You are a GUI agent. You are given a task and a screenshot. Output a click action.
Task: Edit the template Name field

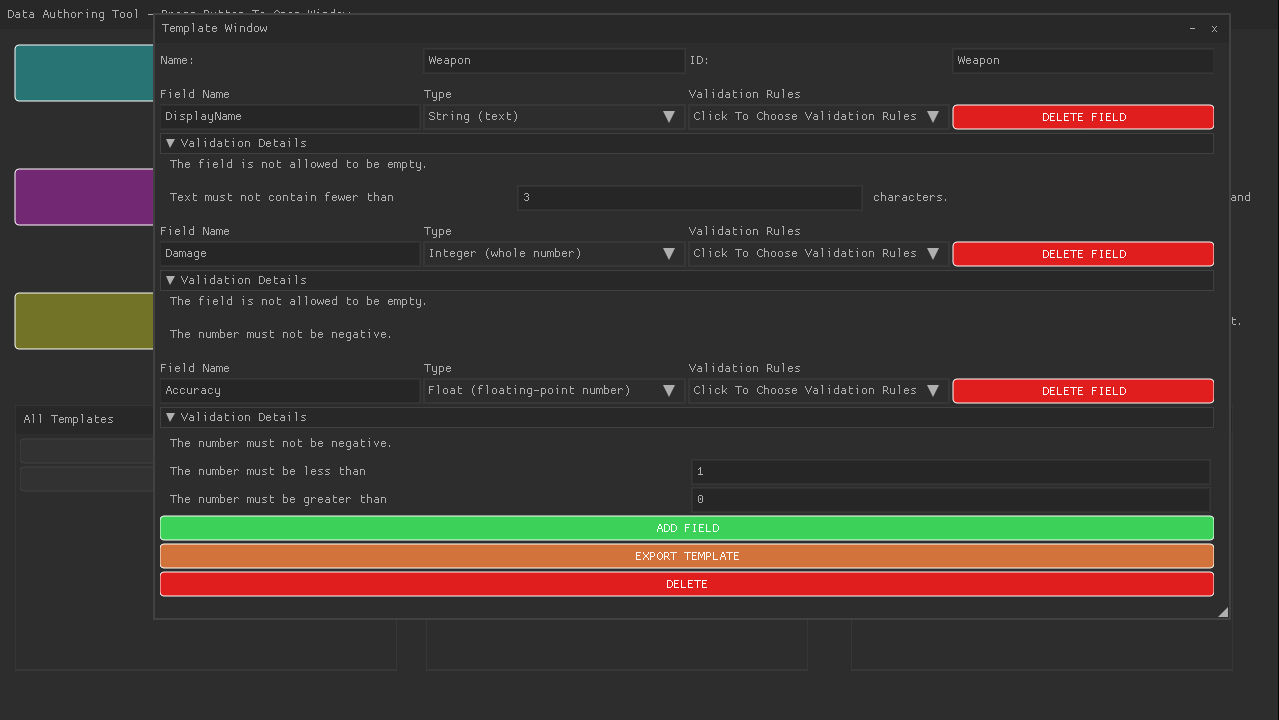(x=553, y=60)
